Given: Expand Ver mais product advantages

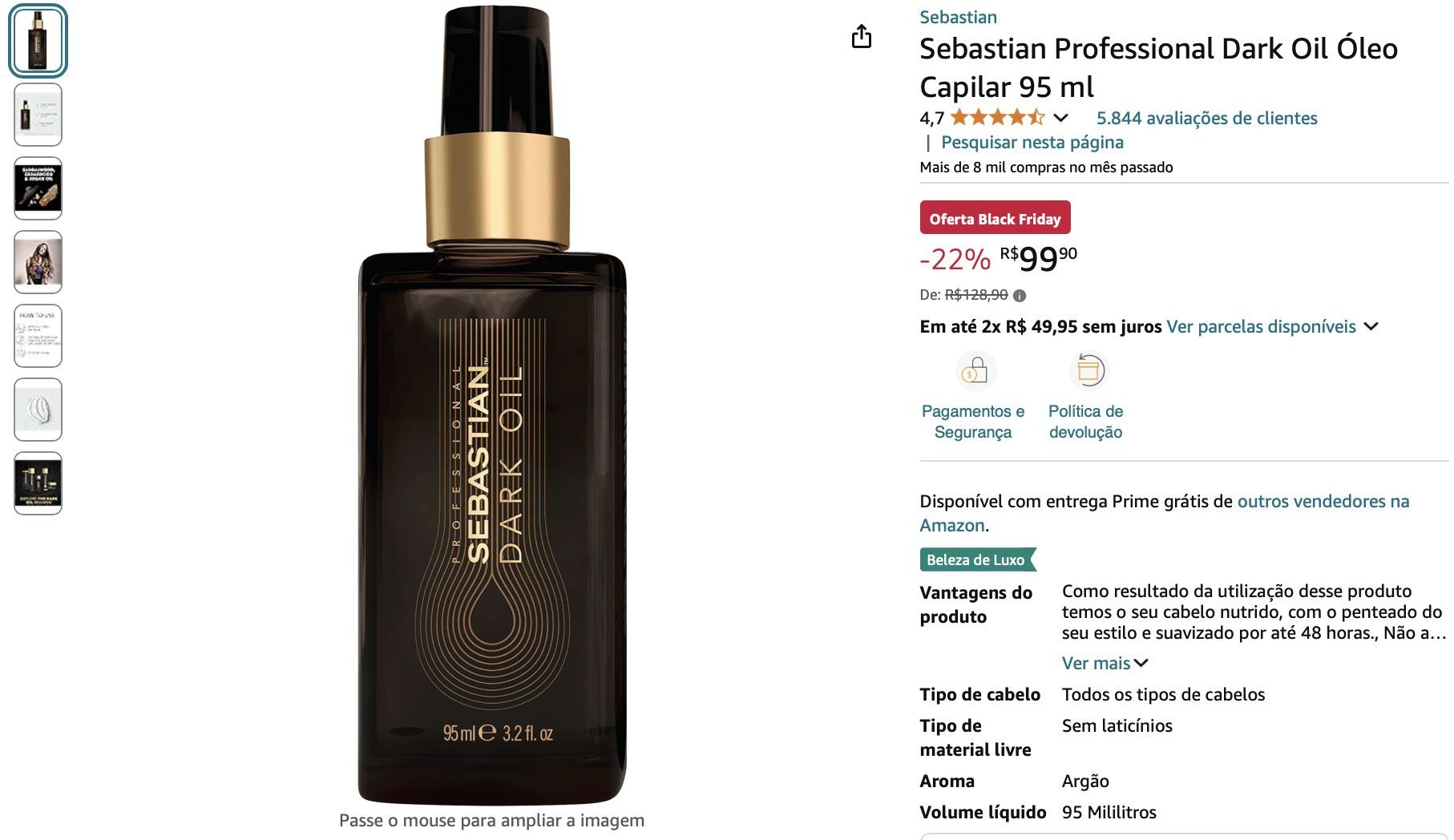Looking at the screenshot, I should [1105, 663].
